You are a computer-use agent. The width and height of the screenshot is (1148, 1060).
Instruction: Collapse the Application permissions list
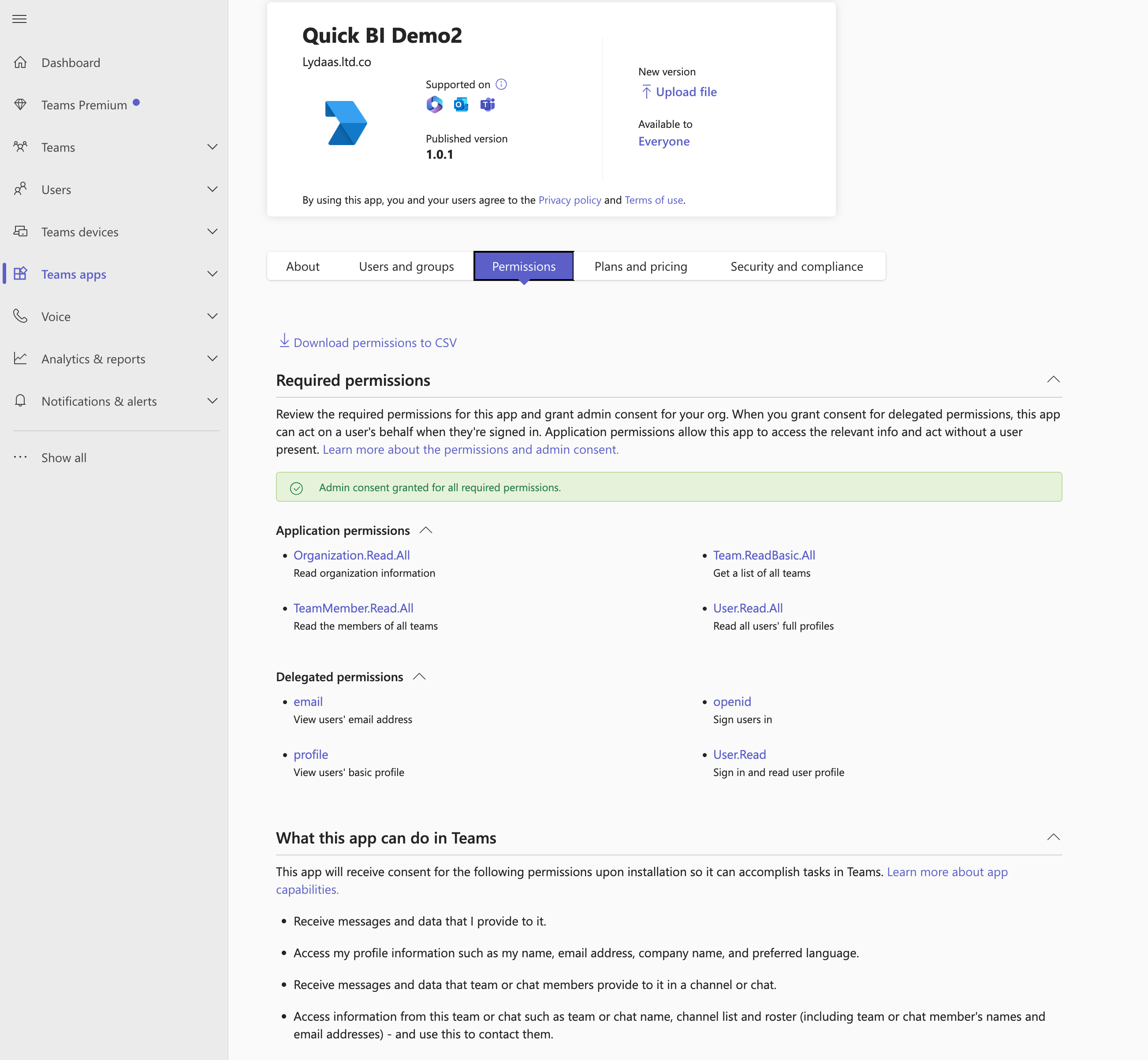coord(426,530)
